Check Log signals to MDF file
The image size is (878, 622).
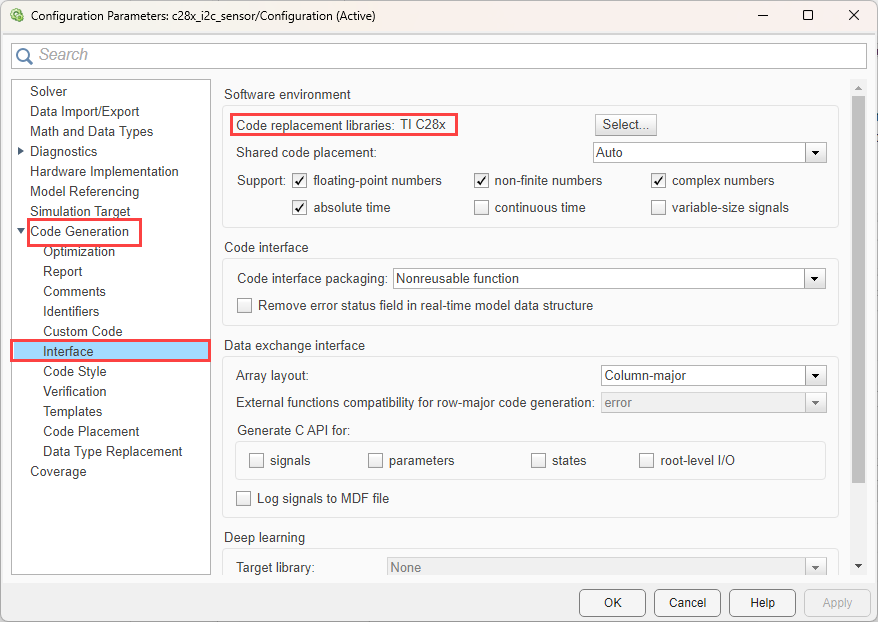click(243, 498)
